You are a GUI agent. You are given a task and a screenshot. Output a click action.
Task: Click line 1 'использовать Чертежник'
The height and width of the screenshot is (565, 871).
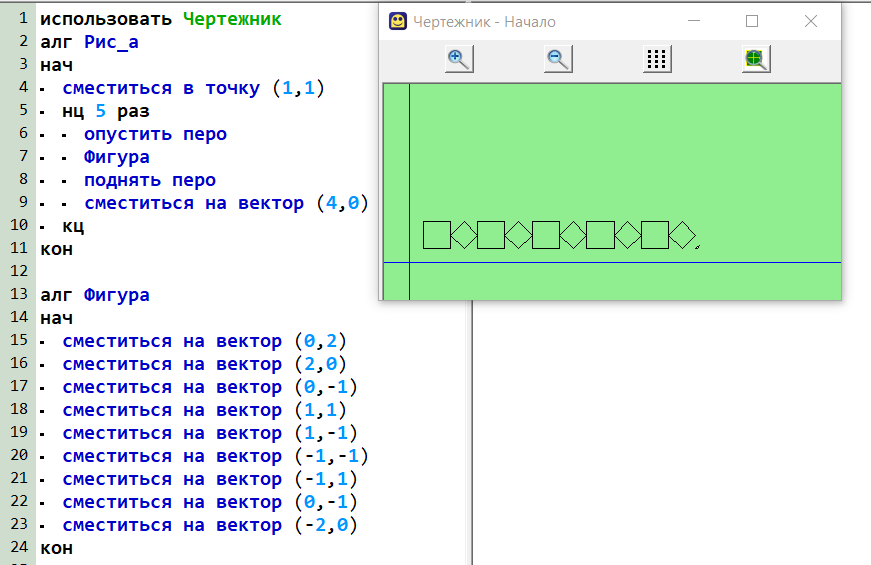[161, 19]
